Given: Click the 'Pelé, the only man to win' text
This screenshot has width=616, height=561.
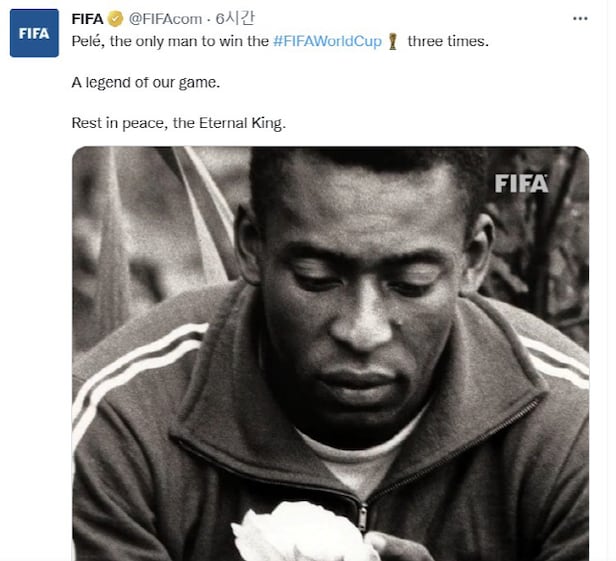Looking at the screenshot, I should [170, 41].
